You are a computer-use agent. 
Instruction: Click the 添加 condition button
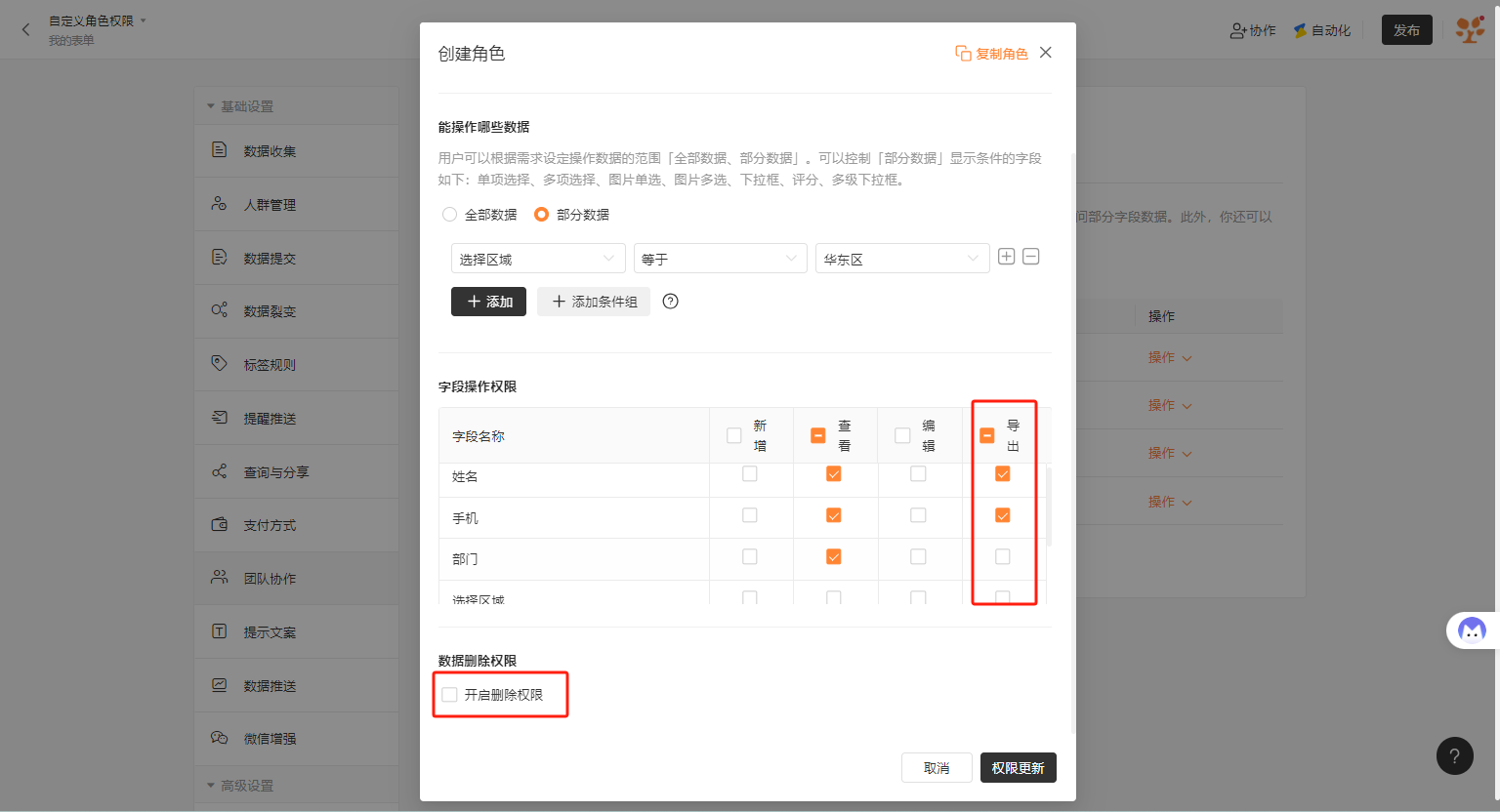488,302
